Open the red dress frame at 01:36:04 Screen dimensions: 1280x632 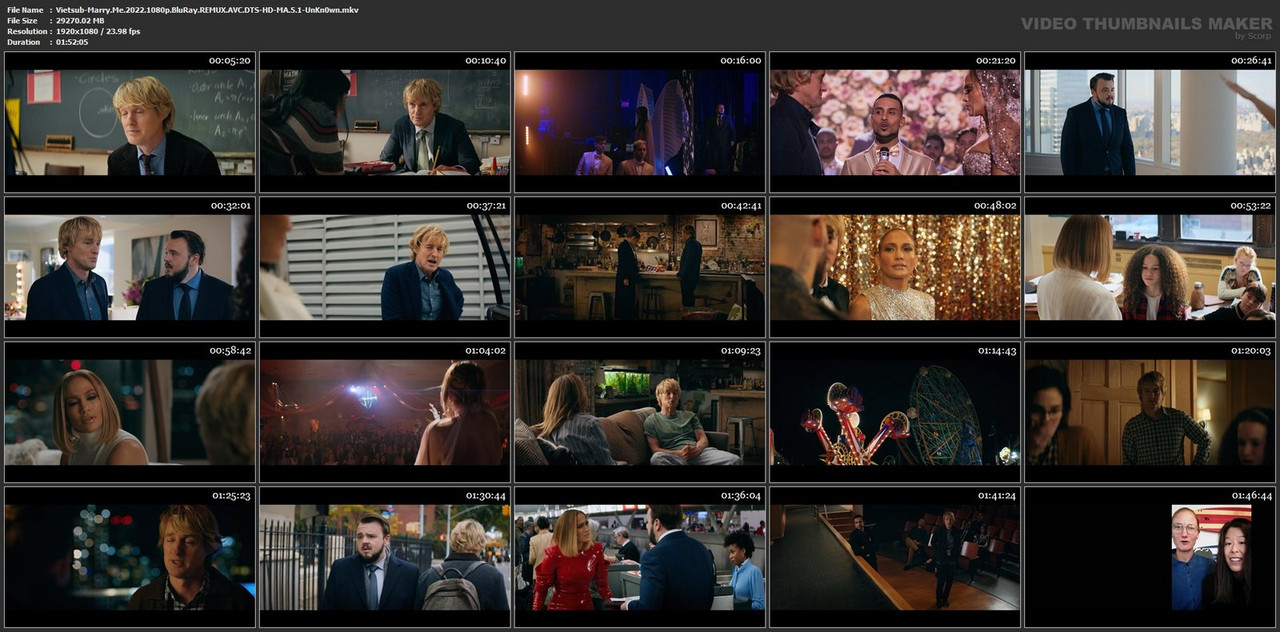point(640,557)
